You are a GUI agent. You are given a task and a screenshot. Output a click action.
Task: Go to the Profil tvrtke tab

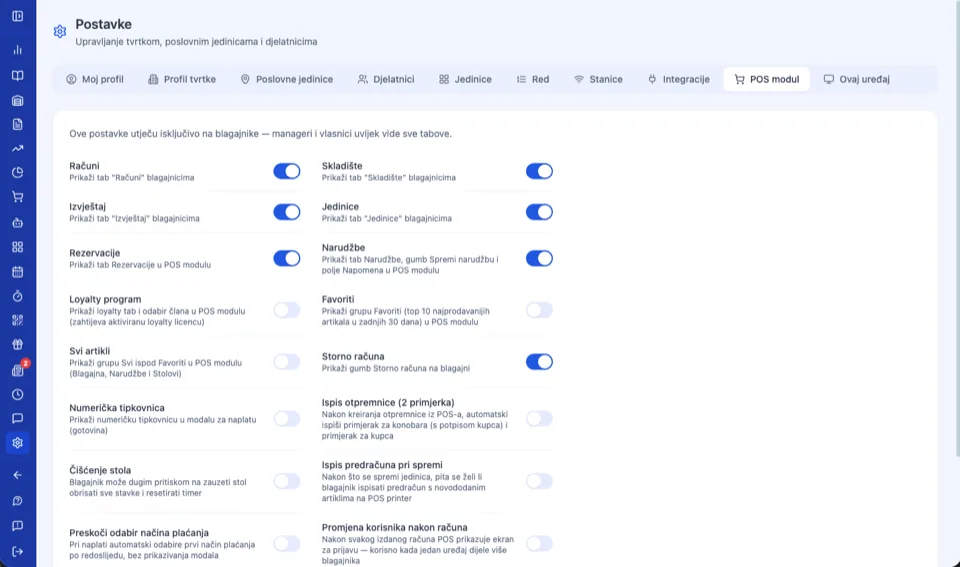[x=182, y=79]
